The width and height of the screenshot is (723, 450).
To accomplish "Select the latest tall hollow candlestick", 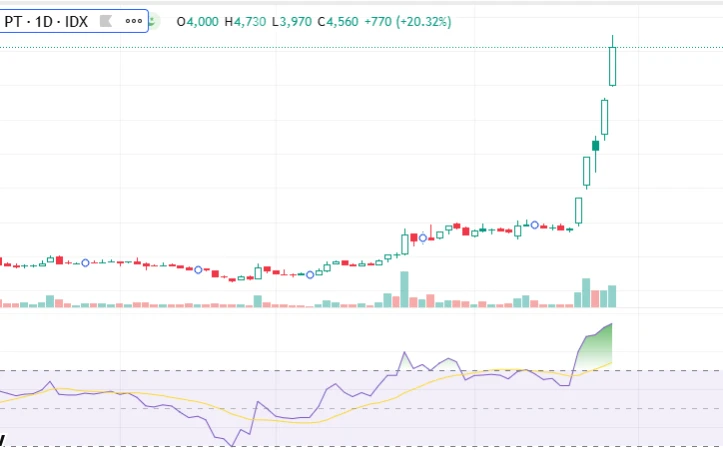I will click(612, 68).
